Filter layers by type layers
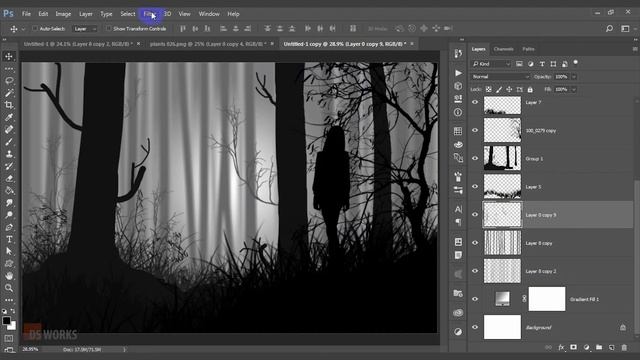Viewport: 640px width, 360px height. click(x=542, y=64)
